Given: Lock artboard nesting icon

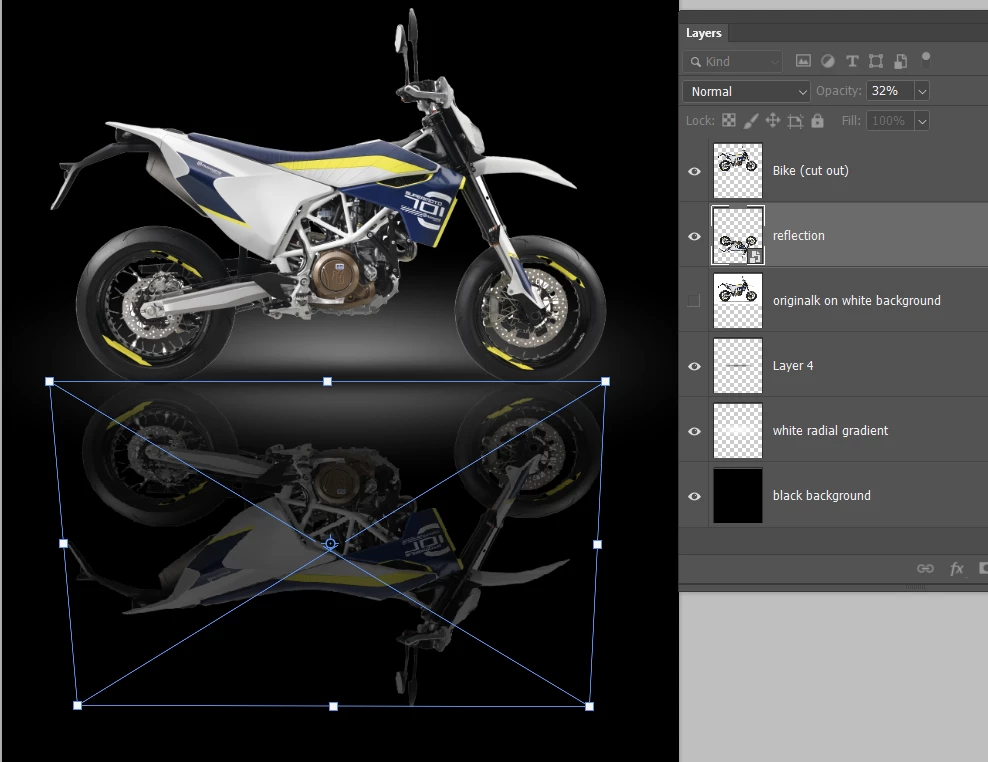Looking at the screenshot, I should point(795,121).
